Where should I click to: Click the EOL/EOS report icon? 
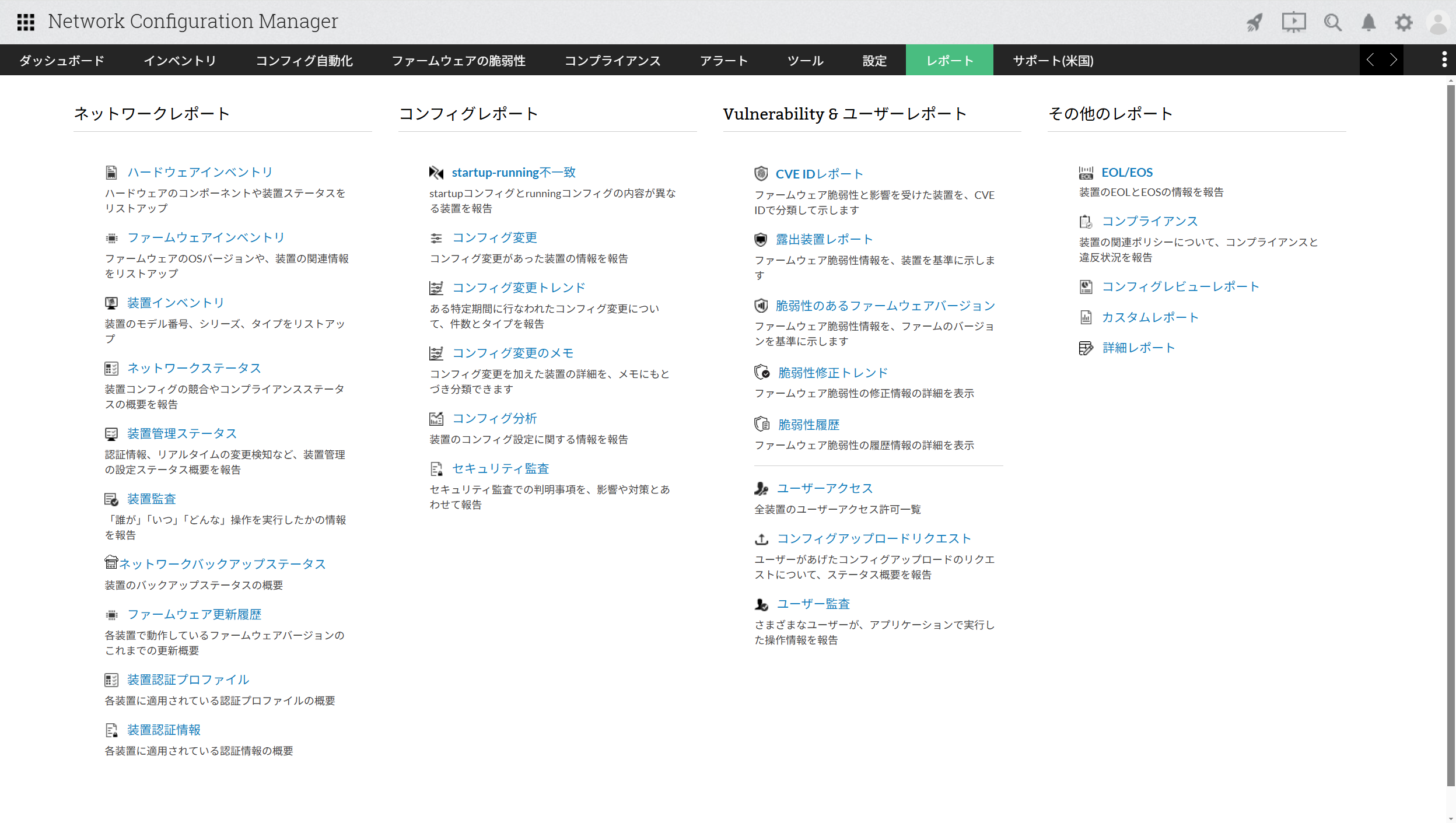click(1086, 173)
